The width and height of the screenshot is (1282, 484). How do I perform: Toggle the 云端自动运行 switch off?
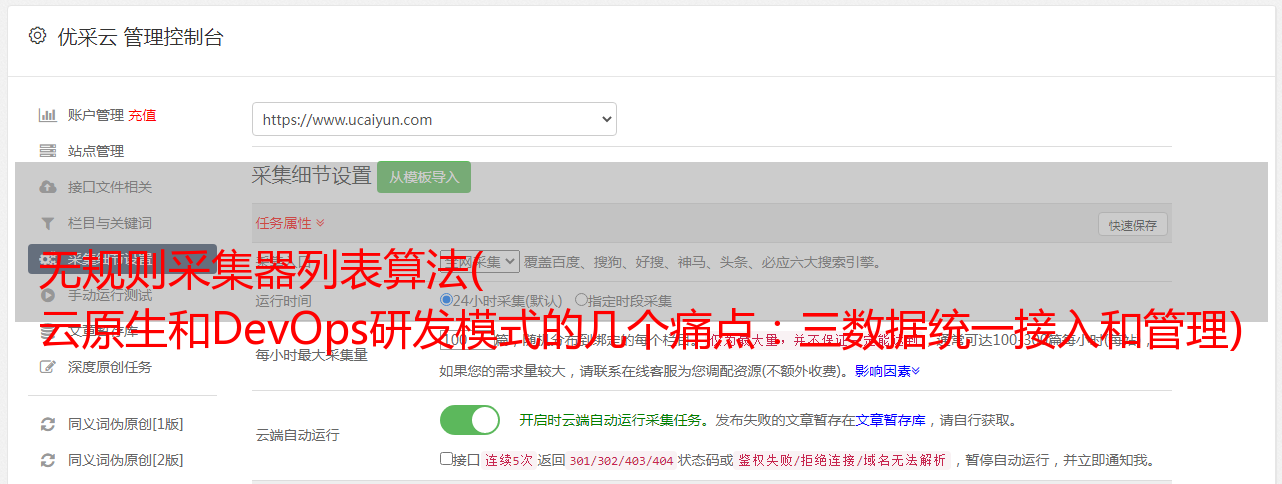[470, 420]
